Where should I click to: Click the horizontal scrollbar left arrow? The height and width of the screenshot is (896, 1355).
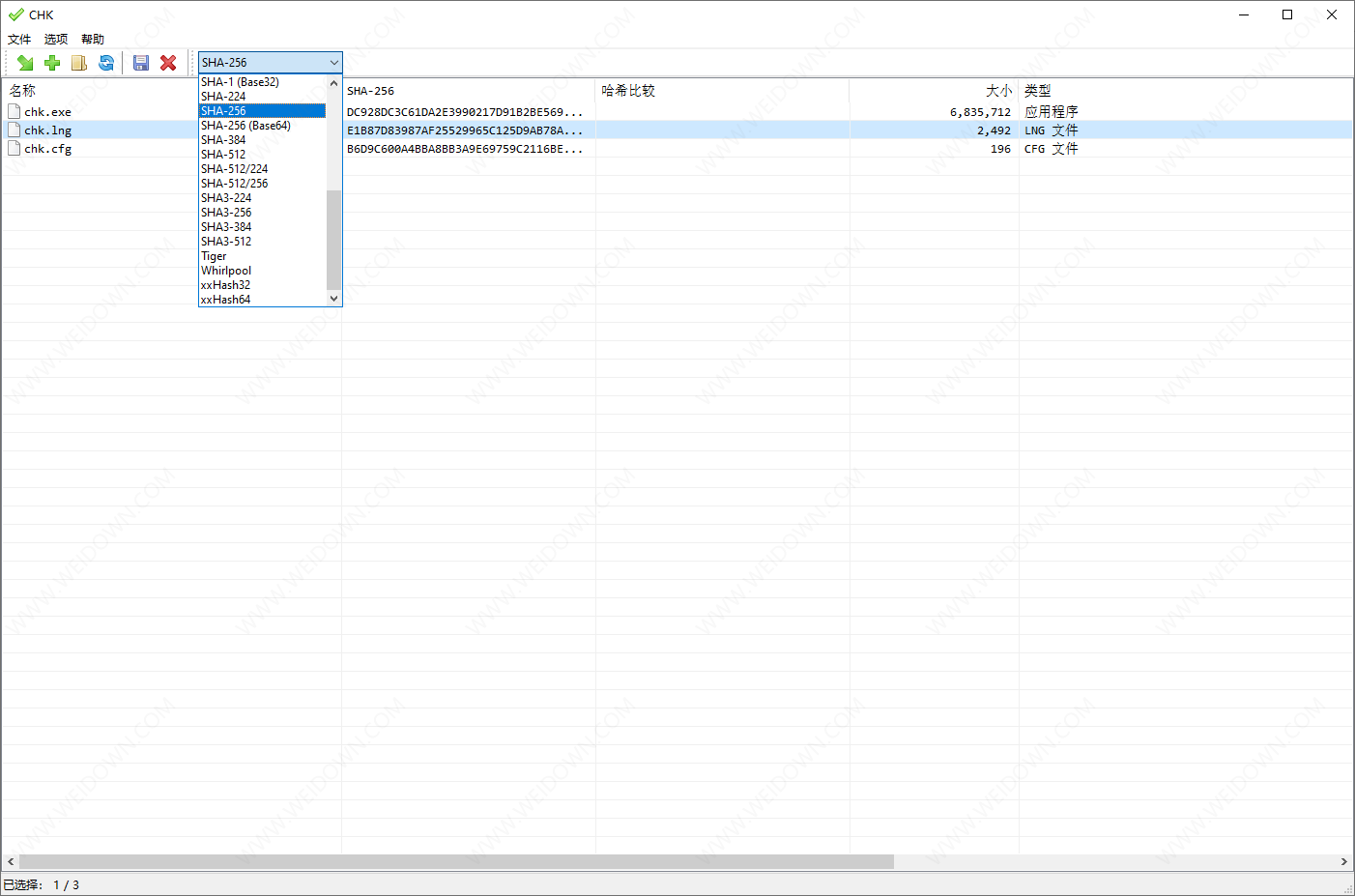11,861
